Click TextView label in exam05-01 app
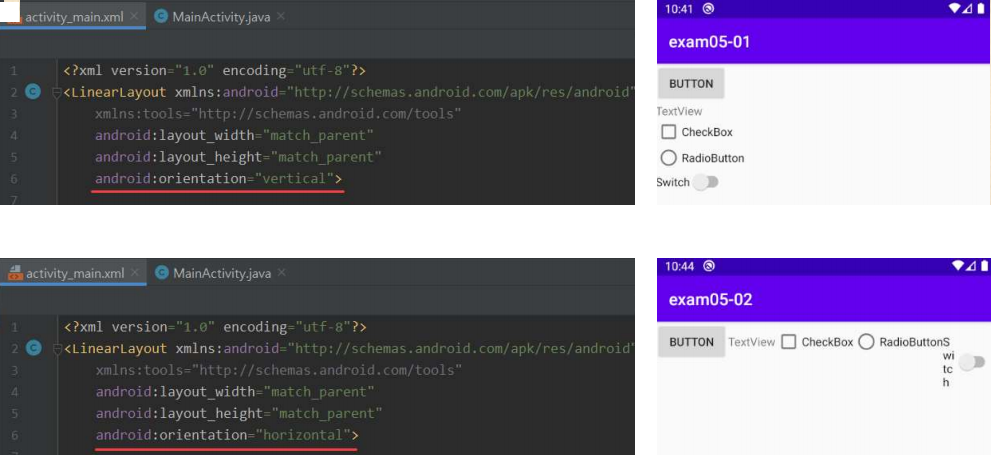Image resolution: width=991 pixels, height=455 pixels. [679, 111]
